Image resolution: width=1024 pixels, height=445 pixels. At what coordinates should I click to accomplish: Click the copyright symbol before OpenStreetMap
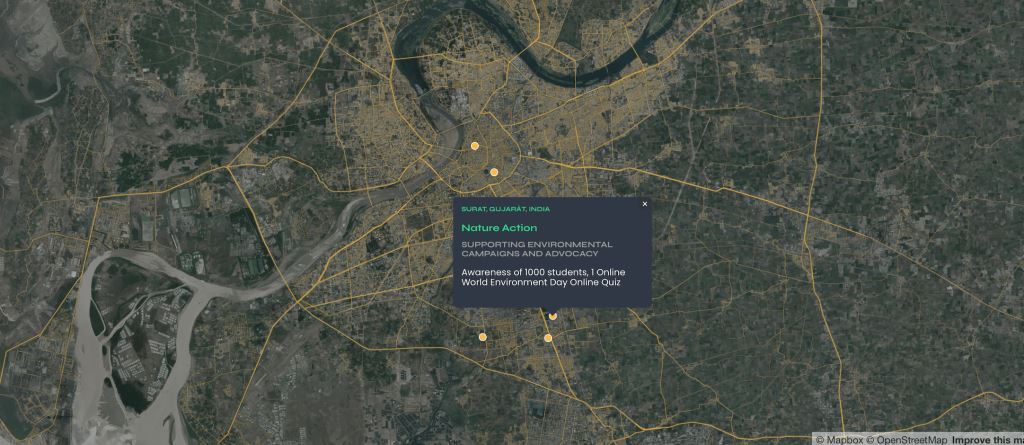pyautogui.click(x=871, y=439)
